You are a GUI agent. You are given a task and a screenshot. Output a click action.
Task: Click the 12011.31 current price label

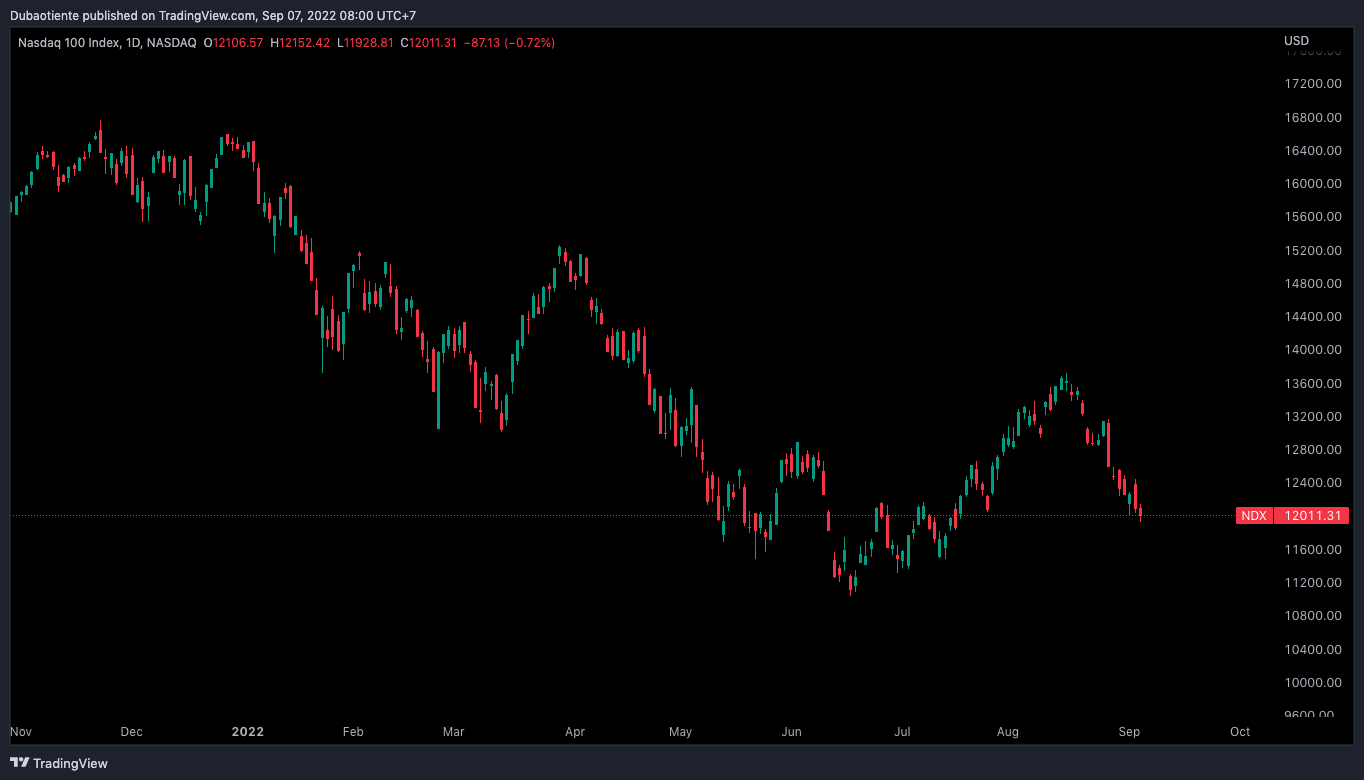tap(1312, 516)
